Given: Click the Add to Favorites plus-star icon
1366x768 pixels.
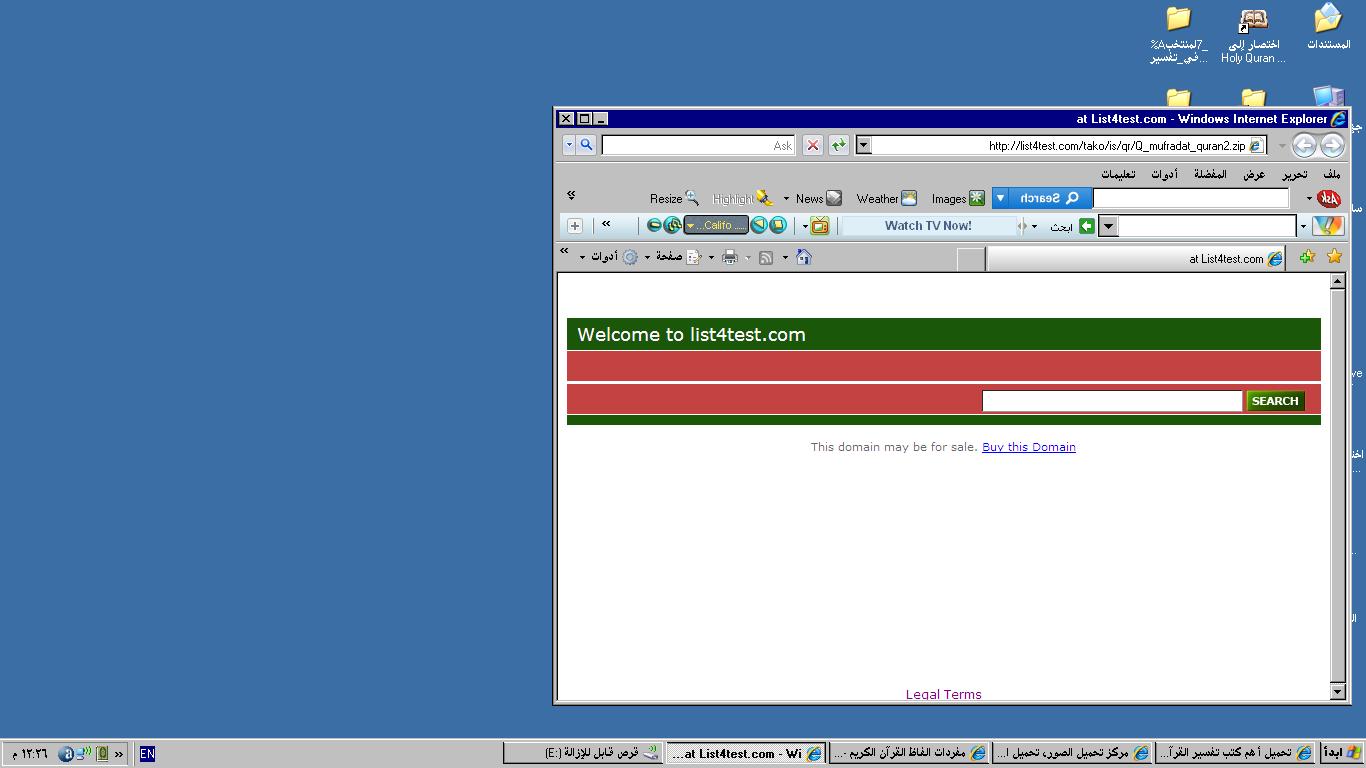Looking at the screenshot, I should 1306,257.
